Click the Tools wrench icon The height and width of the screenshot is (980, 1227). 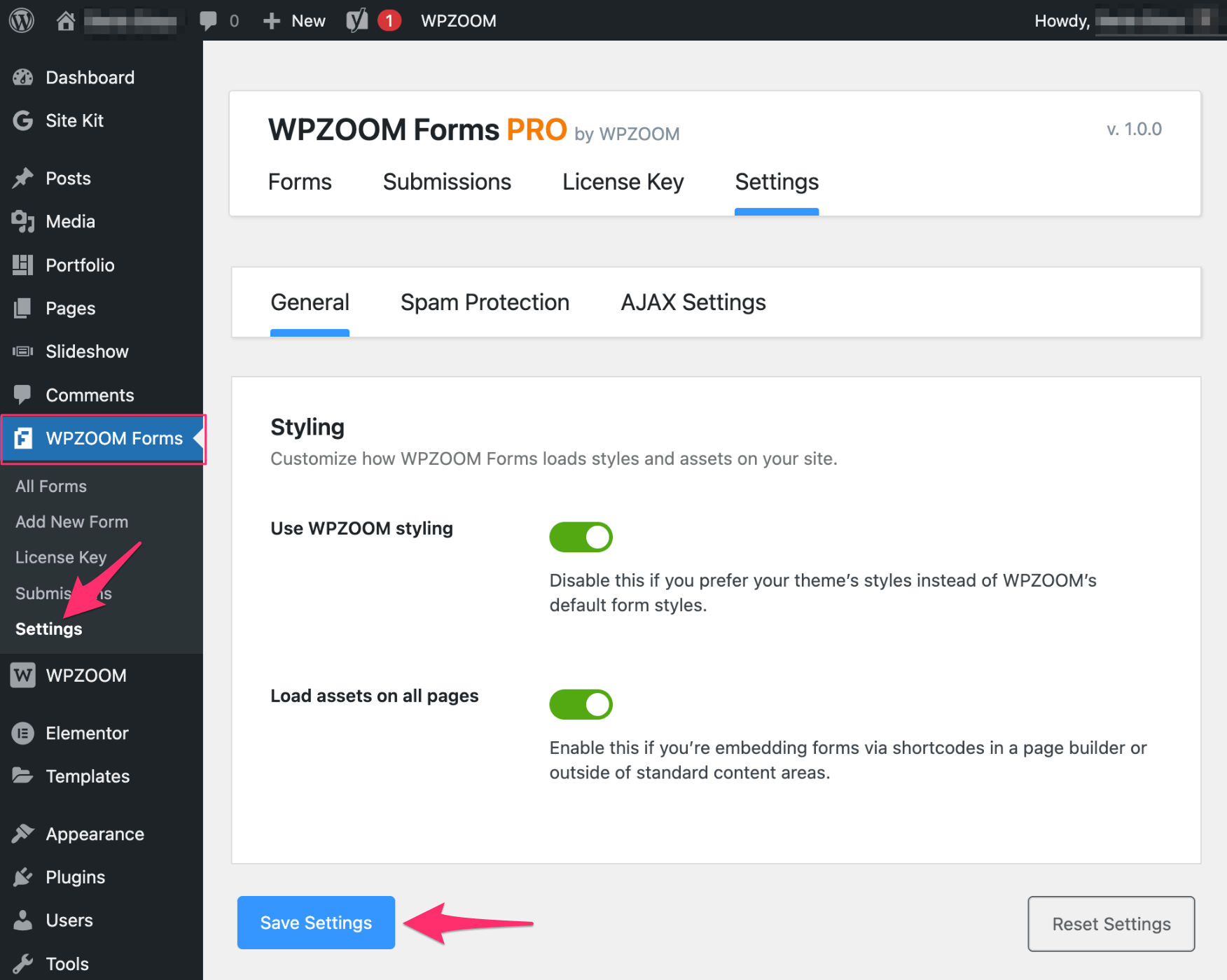tap(23, 964)
